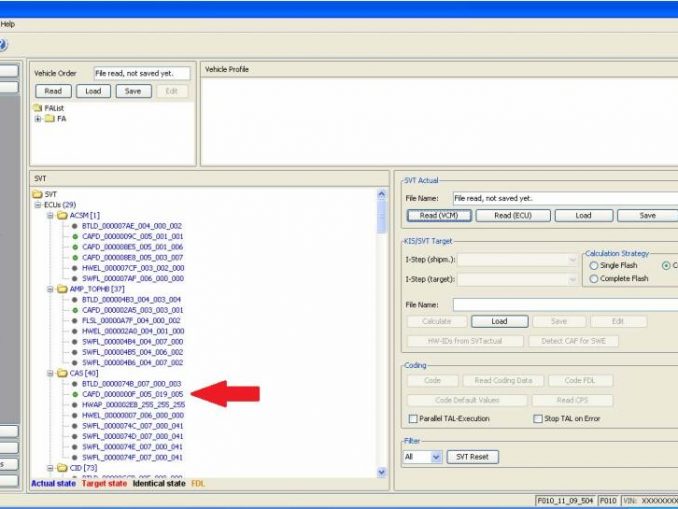
Task: Click the SVT root folder icon
Action: (x=38, y=194)
